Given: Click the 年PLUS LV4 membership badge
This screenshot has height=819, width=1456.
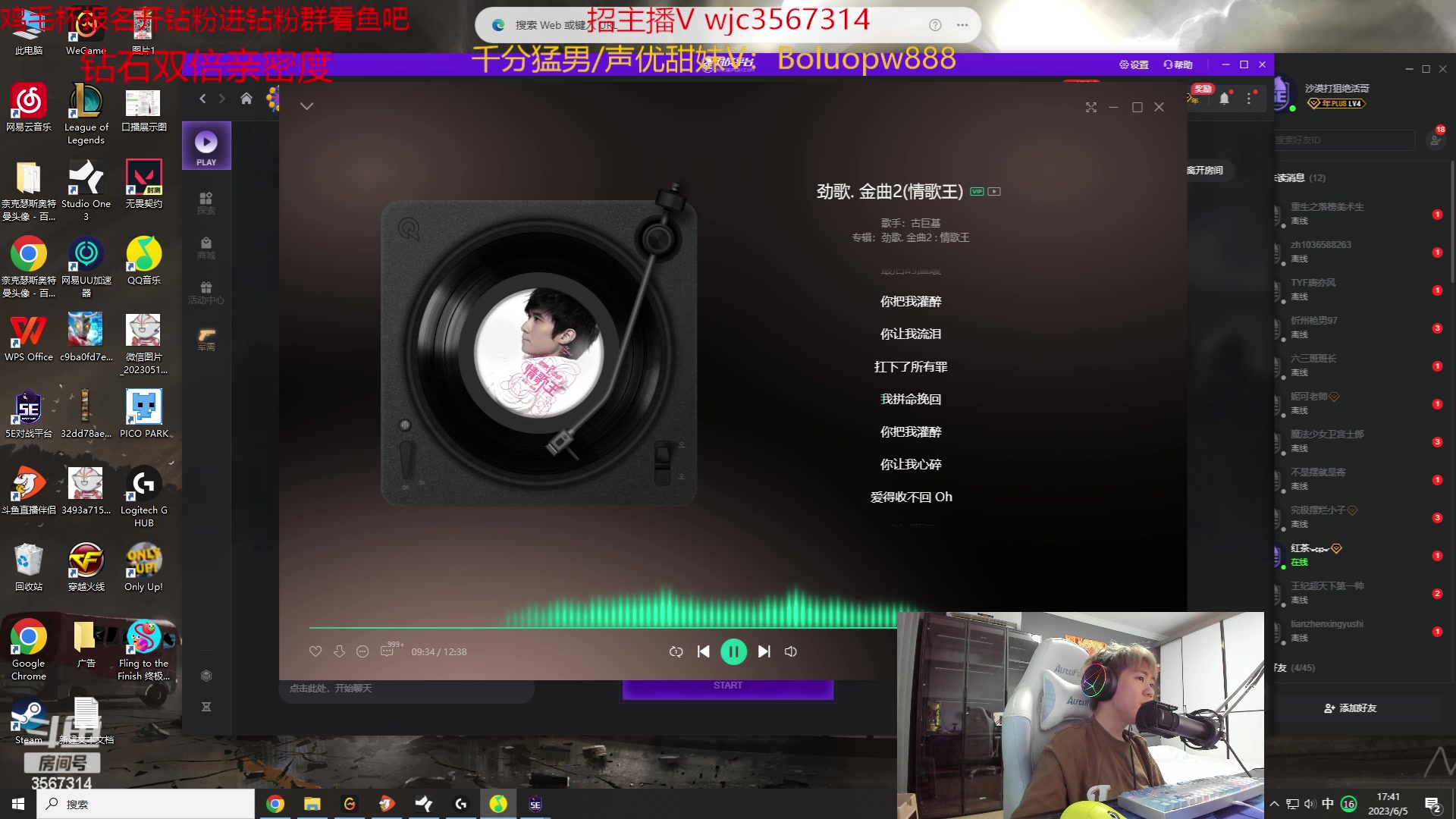Looking at the screenshot, I should (x=1336, y=104).
